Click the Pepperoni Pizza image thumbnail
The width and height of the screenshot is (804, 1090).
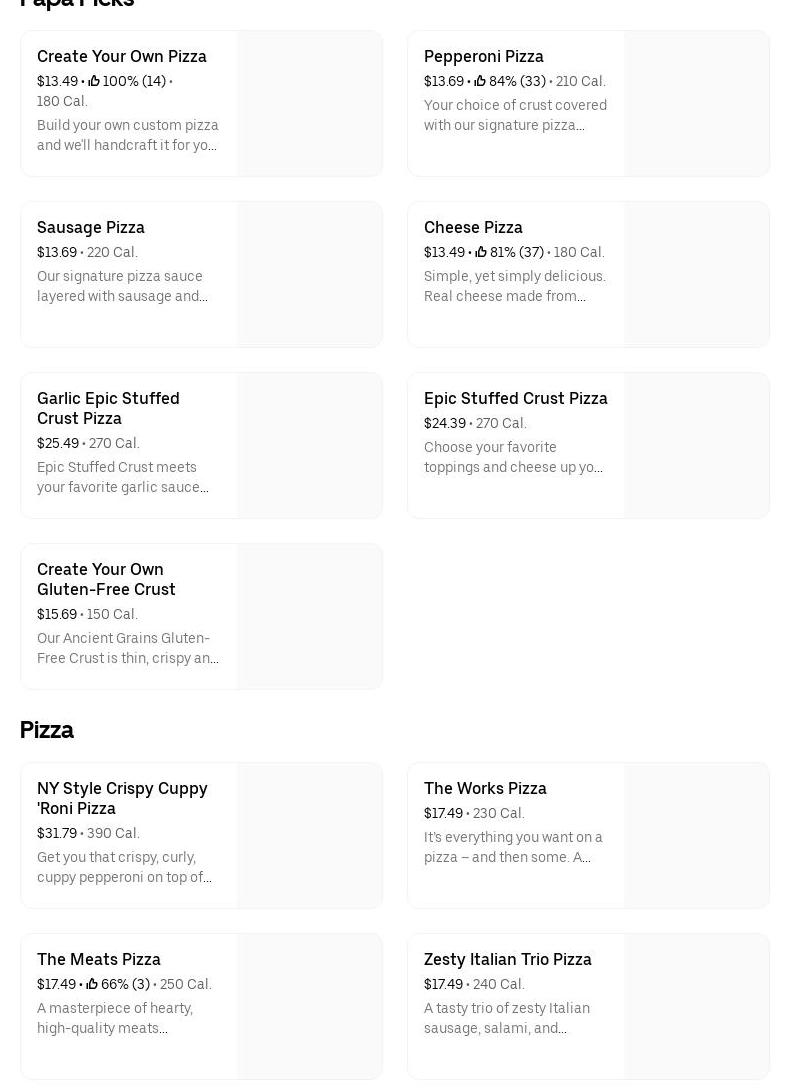[696, 104]
